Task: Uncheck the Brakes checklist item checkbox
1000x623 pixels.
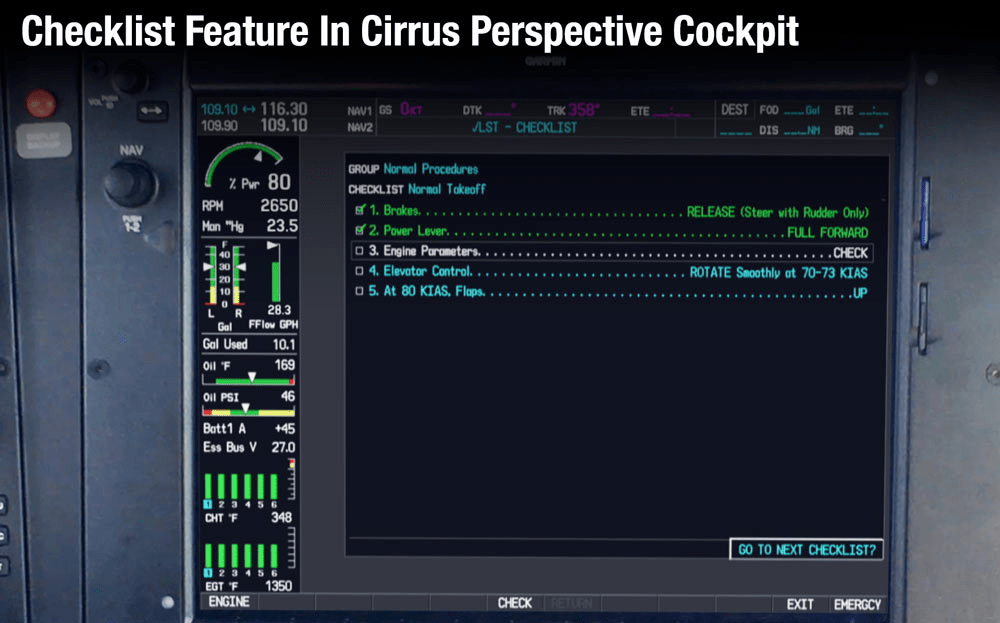Action: tap(360, 212)
